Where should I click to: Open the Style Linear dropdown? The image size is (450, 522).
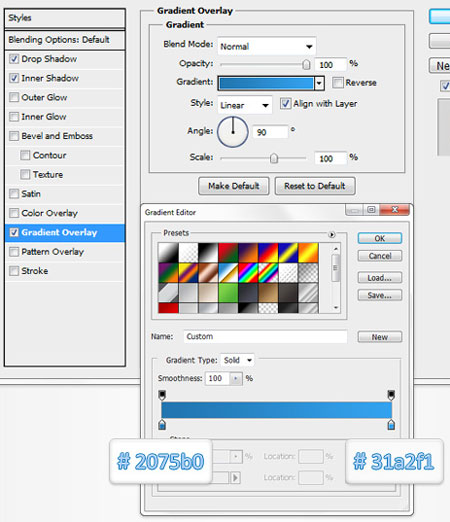(245, 105)
